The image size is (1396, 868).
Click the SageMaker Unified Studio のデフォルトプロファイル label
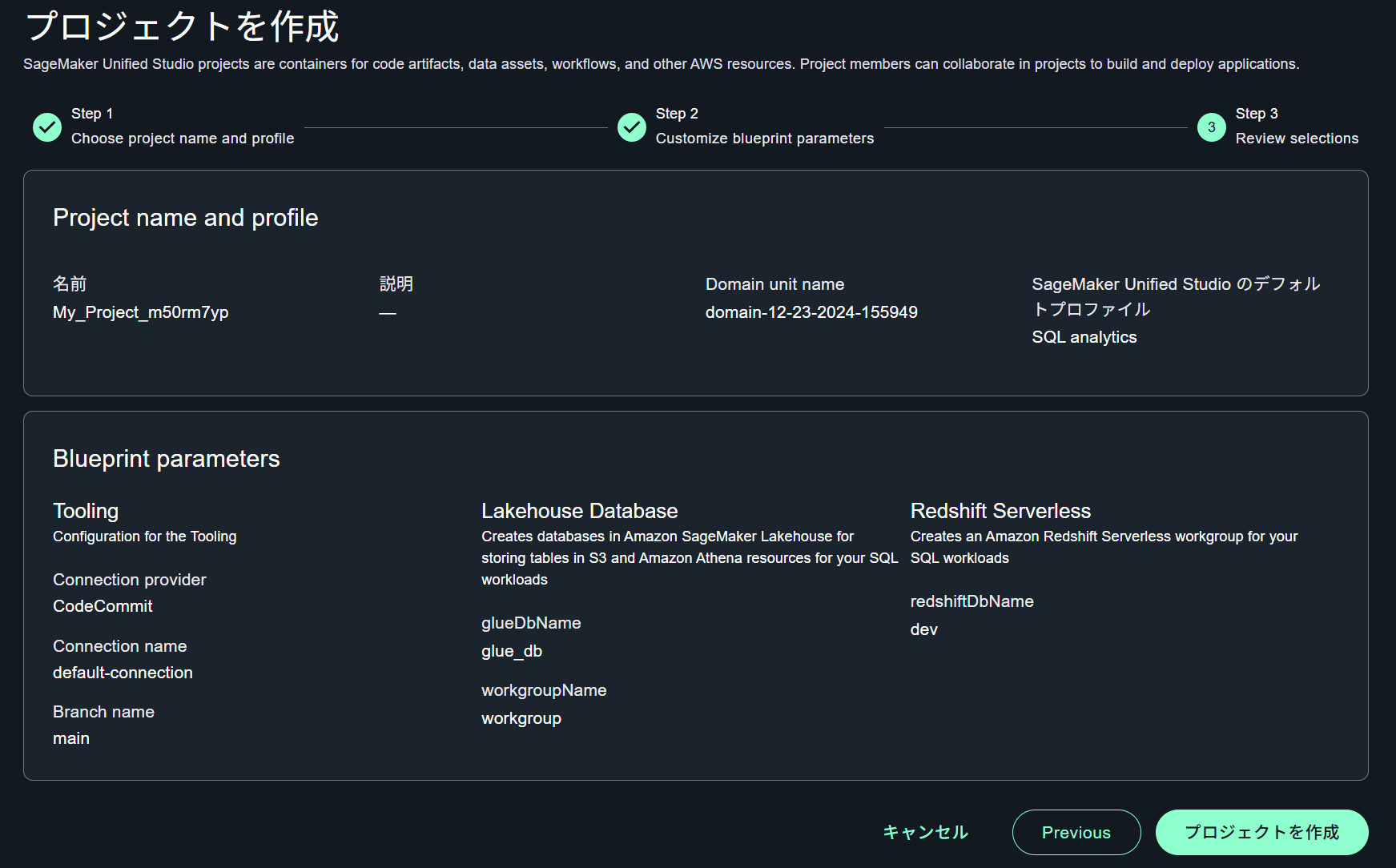tap(1176, 296)
